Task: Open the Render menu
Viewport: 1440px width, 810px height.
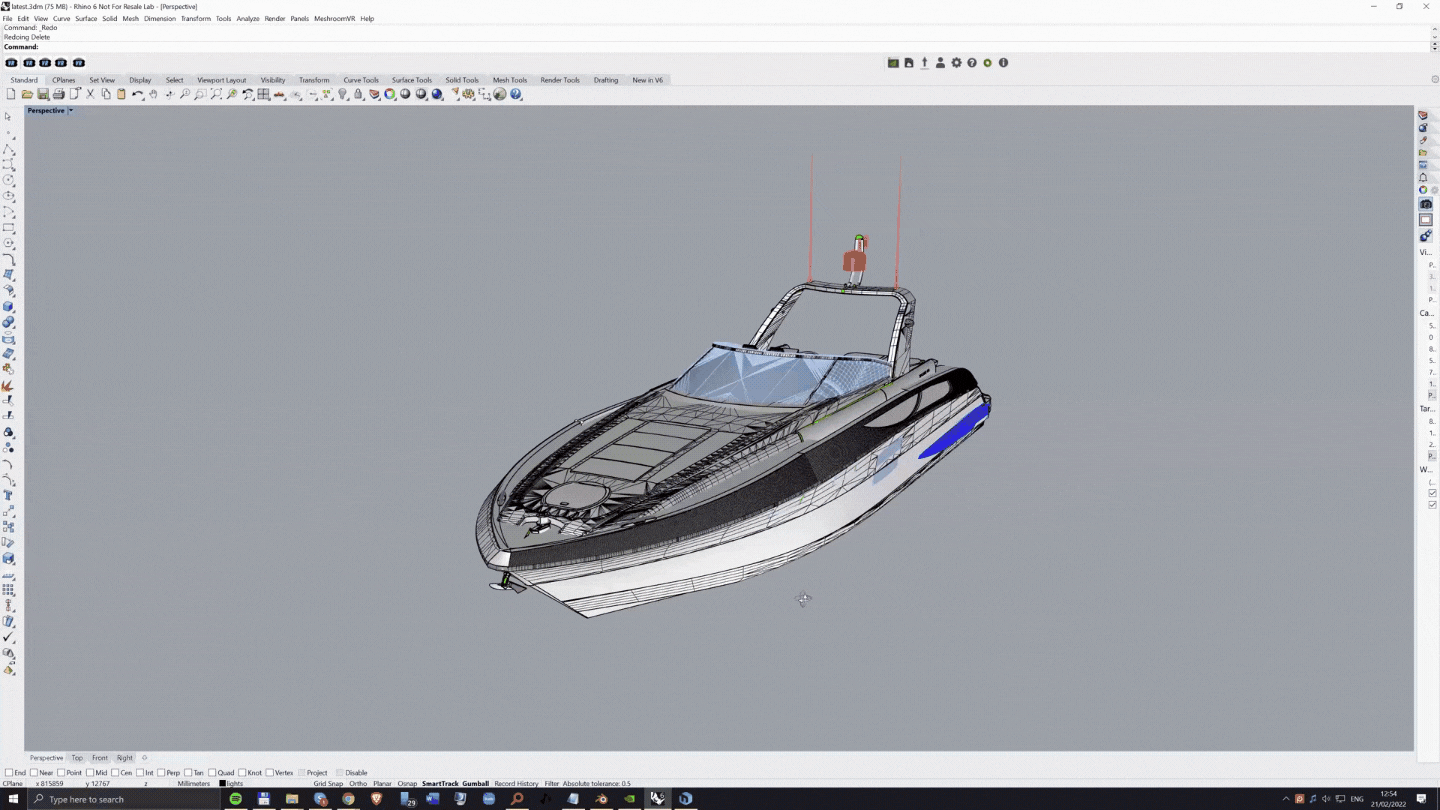Action: point(274,18)
